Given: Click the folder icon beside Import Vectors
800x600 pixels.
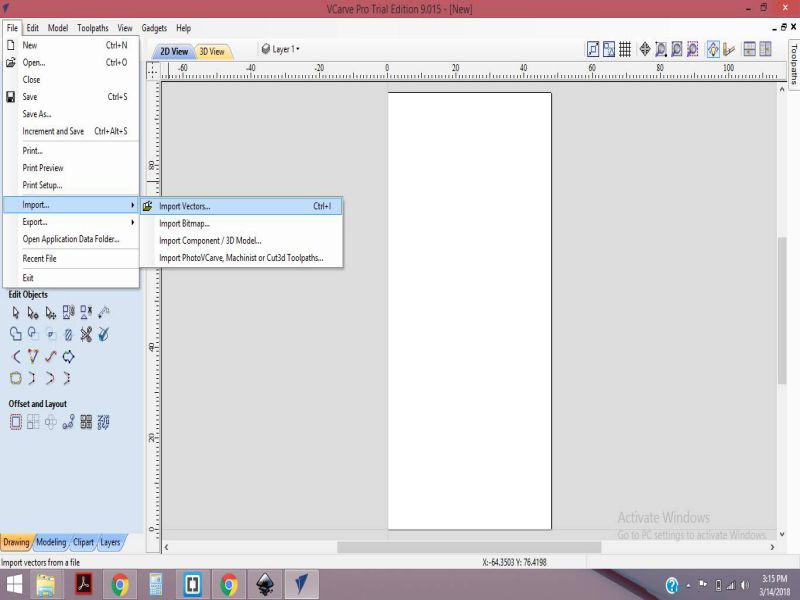Looking at the screenshot, I should point(147,206).
